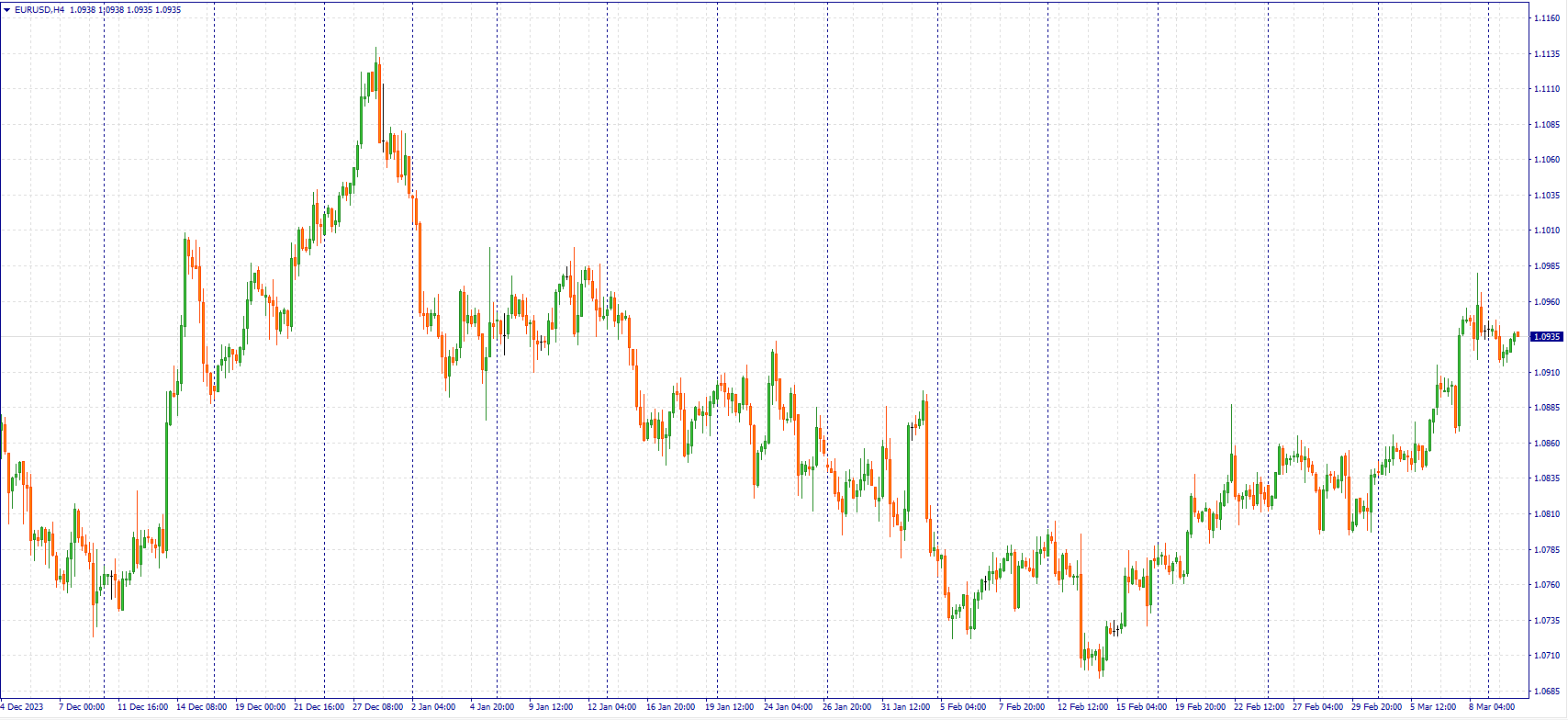
Task: Click the 2 Jan 04:00 time label
Action: click(x=433, y=707)
